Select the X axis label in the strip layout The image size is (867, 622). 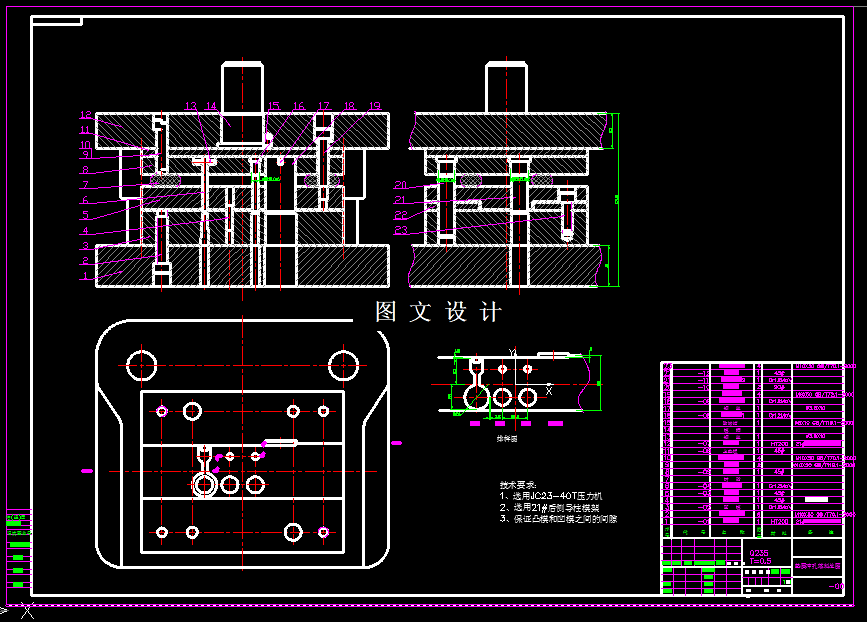tap(549, 391)
